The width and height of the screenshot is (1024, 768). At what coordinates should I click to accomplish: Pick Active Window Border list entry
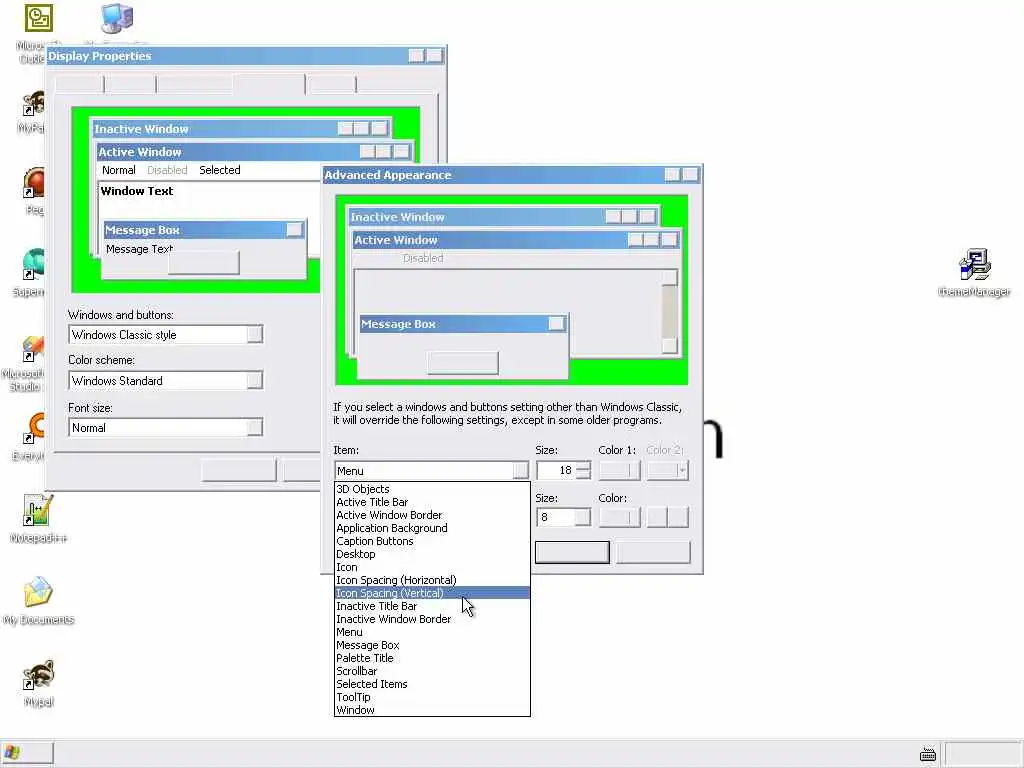(x=432, y=515)
